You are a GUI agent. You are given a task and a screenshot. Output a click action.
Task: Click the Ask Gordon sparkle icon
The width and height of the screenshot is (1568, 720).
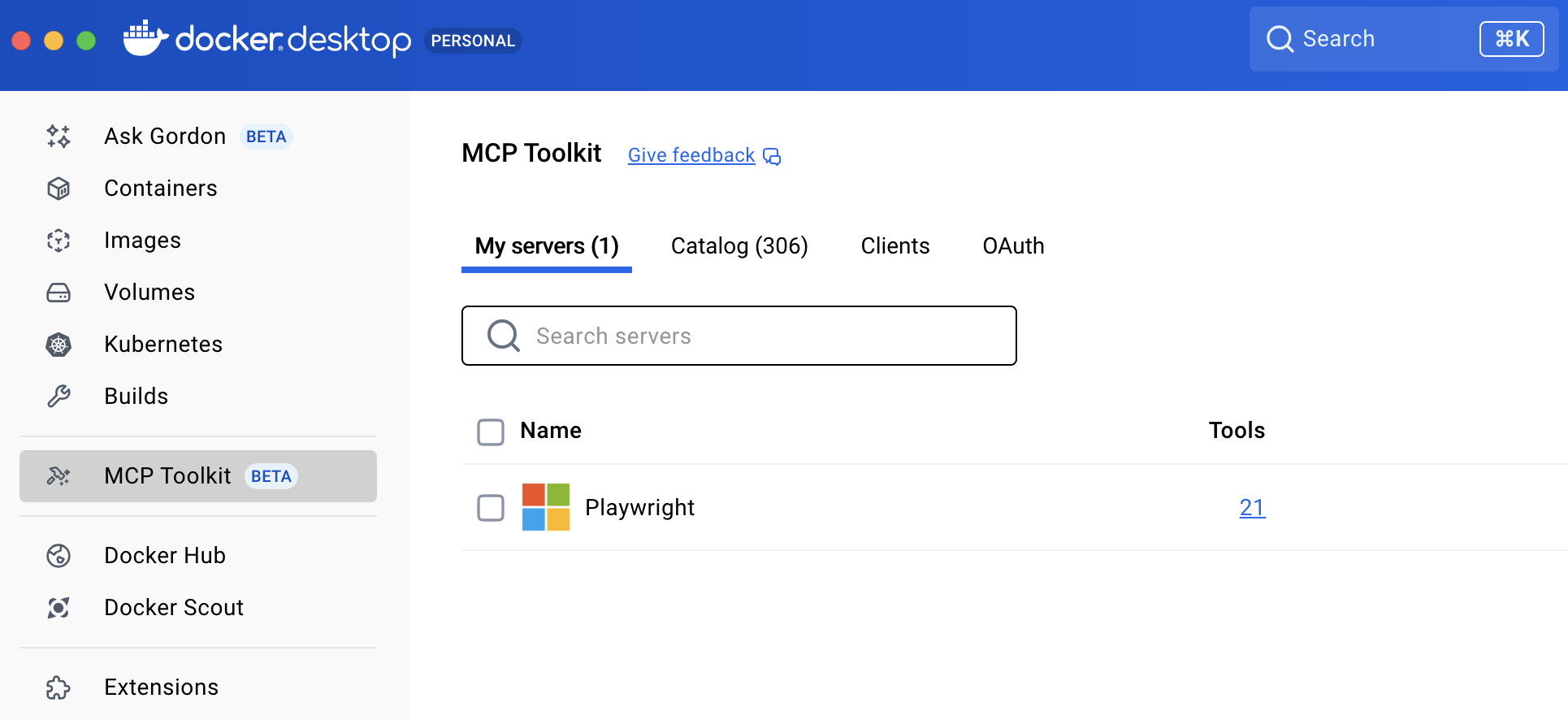click(x=58, y=137)
